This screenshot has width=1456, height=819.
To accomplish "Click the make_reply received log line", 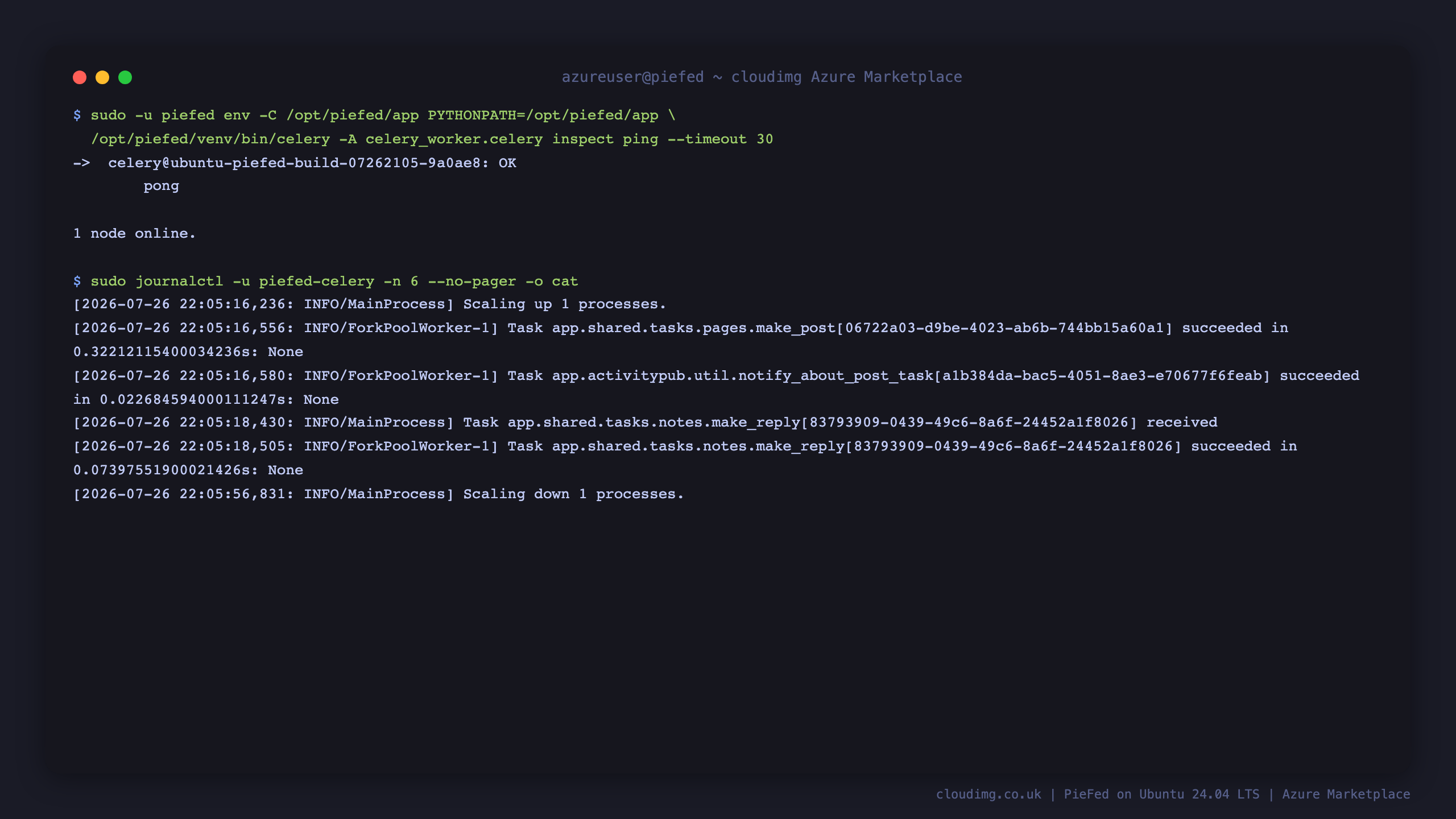I will click(646, 423).
